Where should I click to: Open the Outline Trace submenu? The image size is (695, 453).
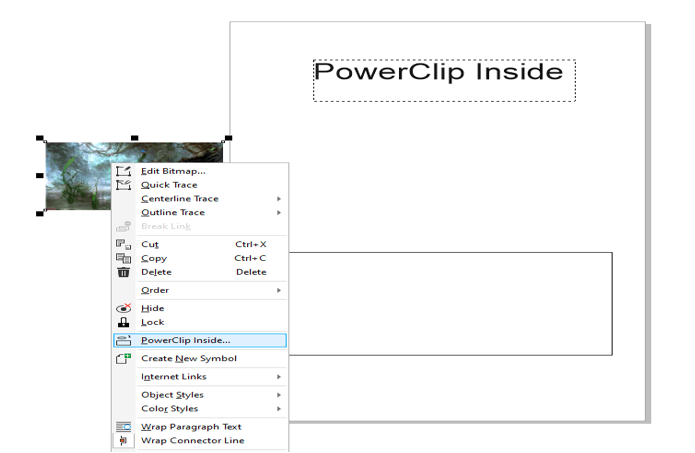tap(200, 212)
